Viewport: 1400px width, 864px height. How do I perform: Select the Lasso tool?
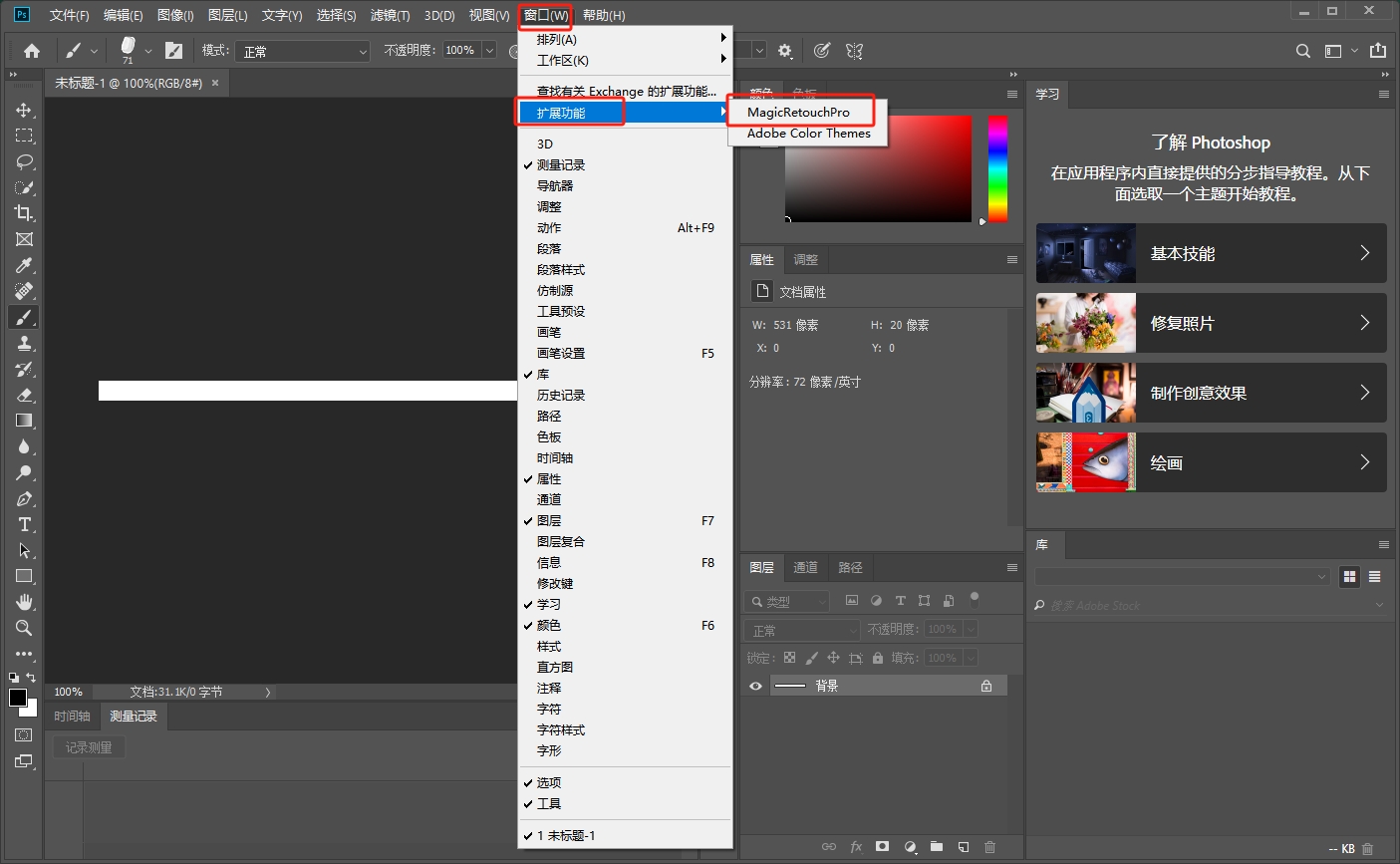coord(24,161)
